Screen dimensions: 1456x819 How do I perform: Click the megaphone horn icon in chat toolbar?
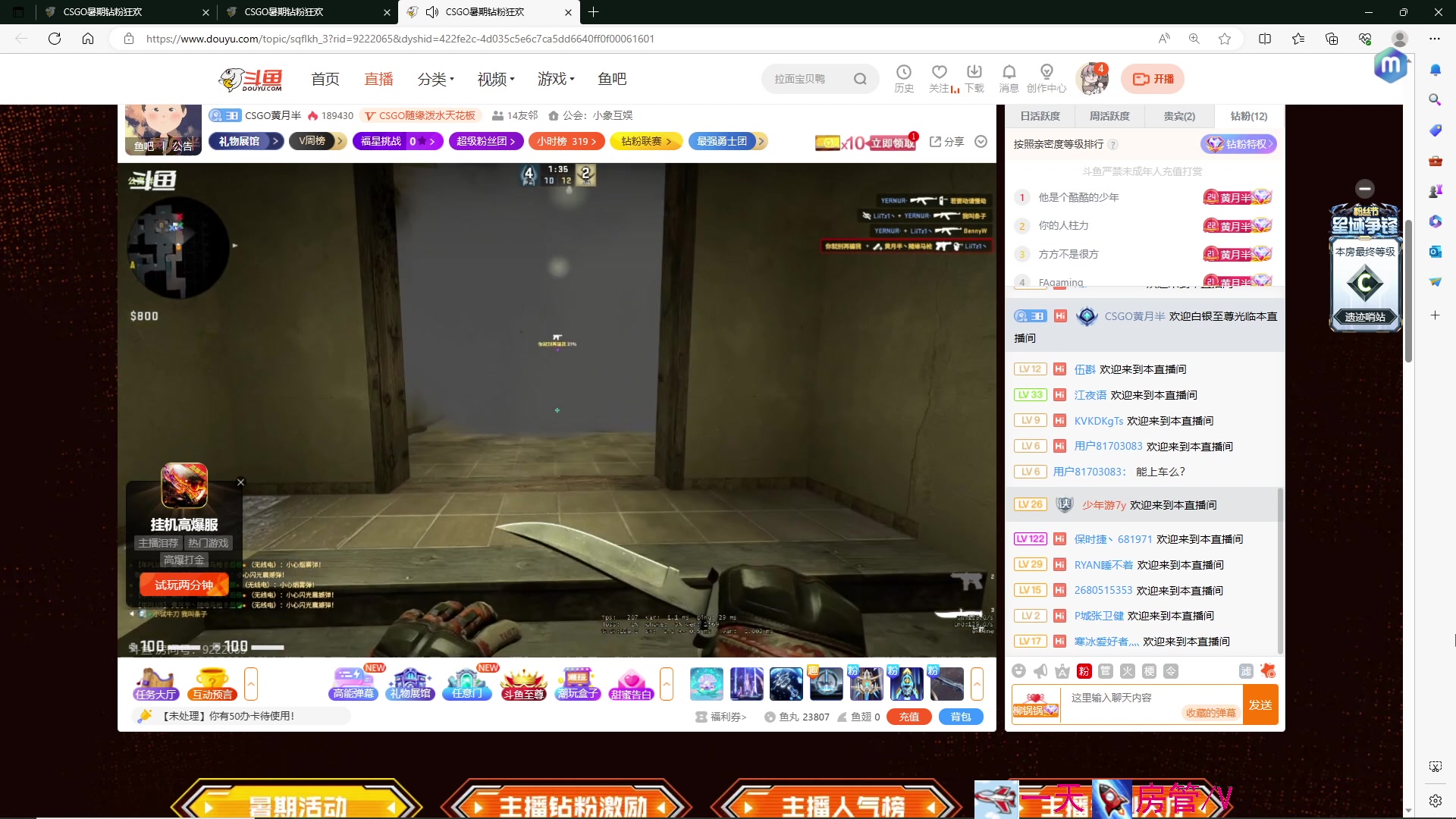[1040, 671]
